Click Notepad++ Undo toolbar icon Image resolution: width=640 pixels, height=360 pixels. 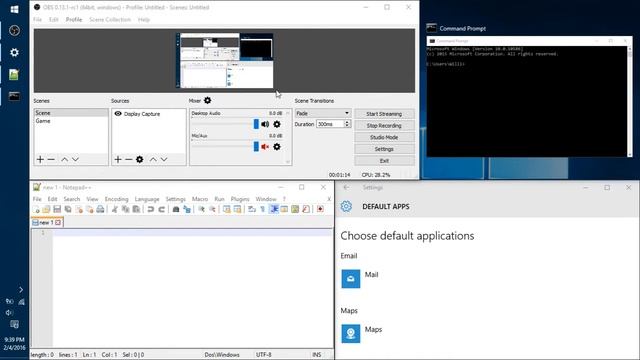pos(151,209)
